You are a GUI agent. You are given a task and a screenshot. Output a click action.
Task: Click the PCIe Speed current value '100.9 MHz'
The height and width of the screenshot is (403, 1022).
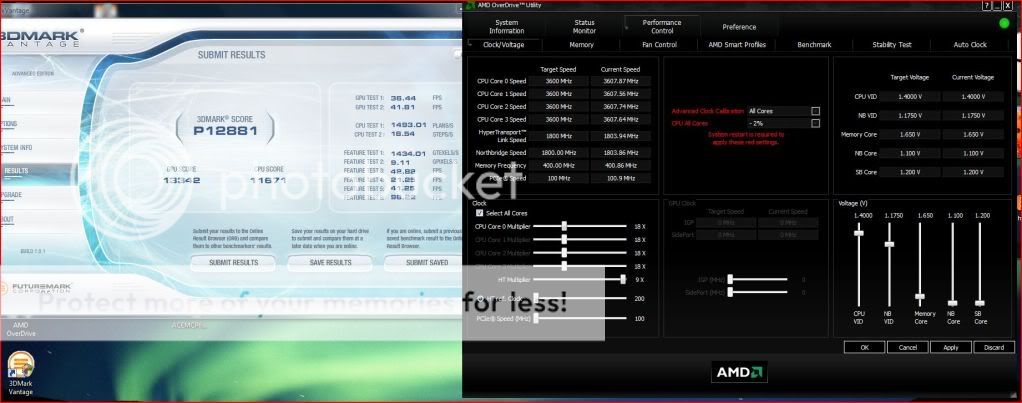tap(620, 178)
